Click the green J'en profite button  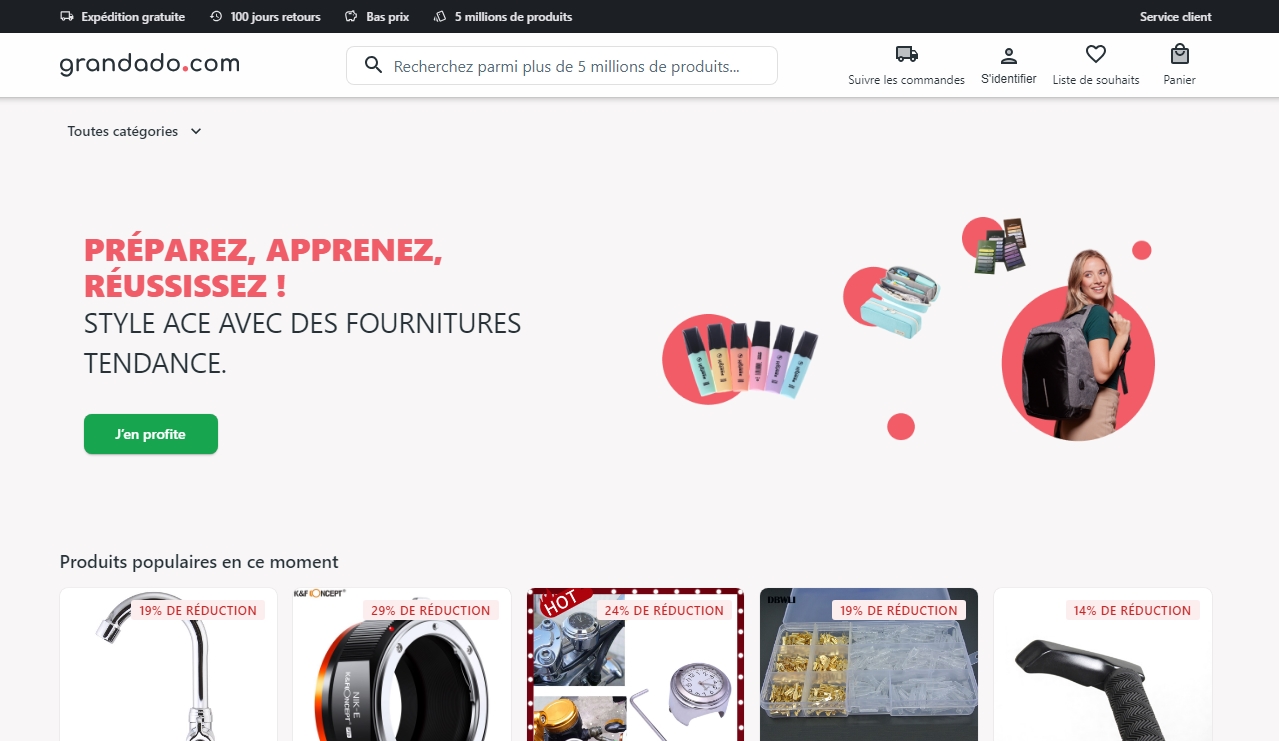(x=151, y=434)
